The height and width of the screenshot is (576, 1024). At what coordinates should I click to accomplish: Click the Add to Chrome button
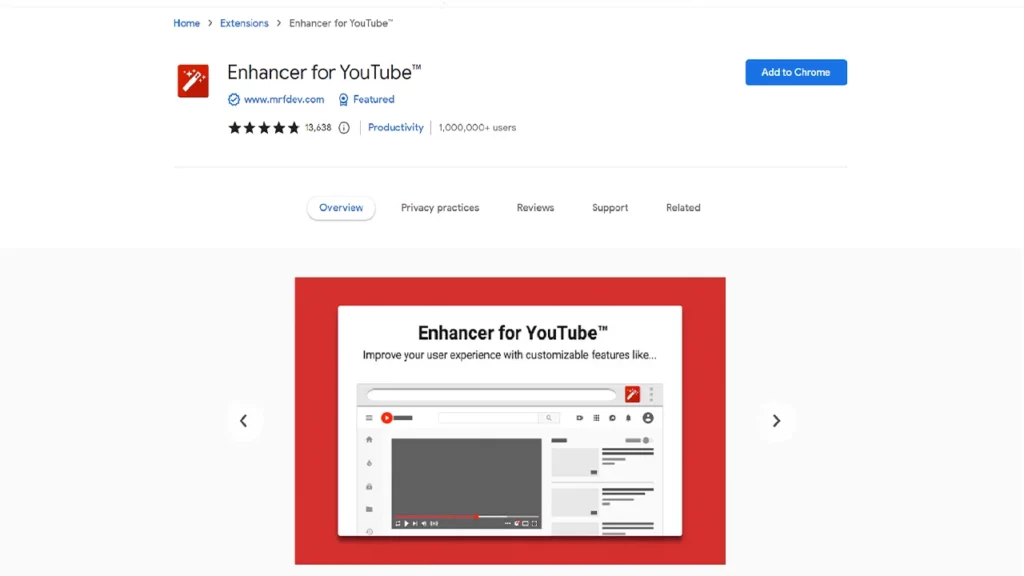pyautogui.click(x=796, y=72)
